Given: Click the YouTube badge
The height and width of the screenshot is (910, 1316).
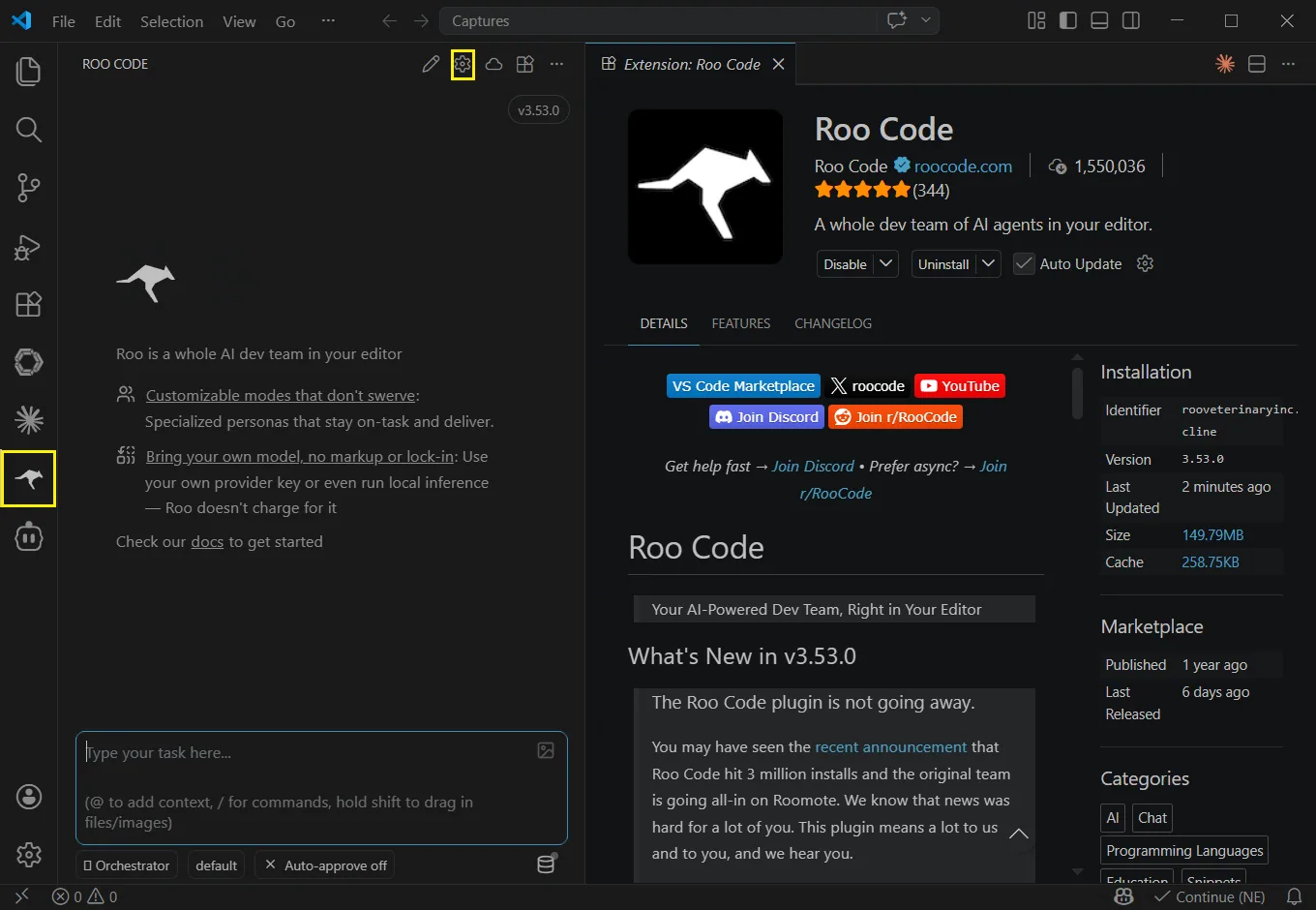Looking at the screenshot, I should click(x=960, y=386).
